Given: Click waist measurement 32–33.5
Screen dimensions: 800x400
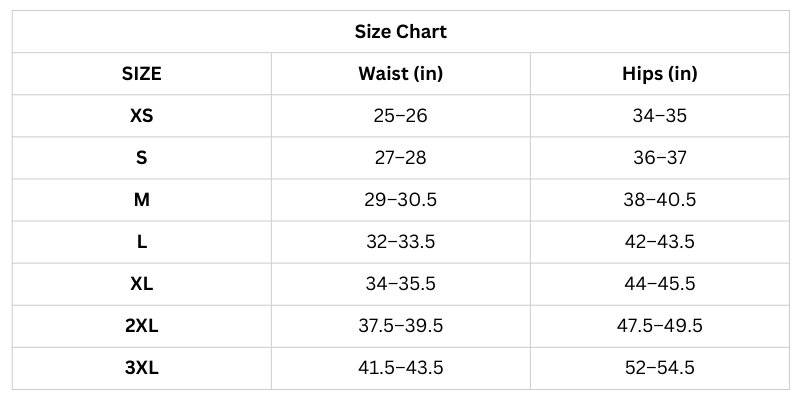Looking at the screenshot, I should (400, 242).
